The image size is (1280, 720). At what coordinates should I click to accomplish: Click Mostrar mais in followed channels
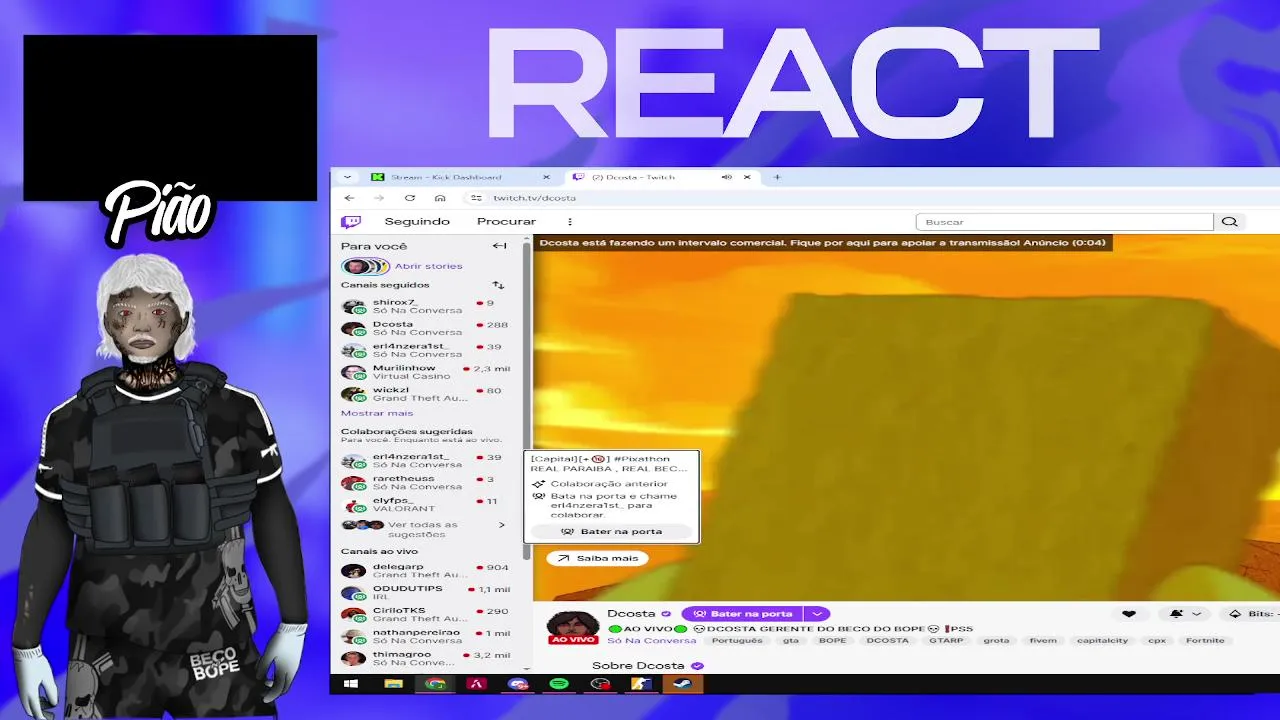[x=377, y=413]
